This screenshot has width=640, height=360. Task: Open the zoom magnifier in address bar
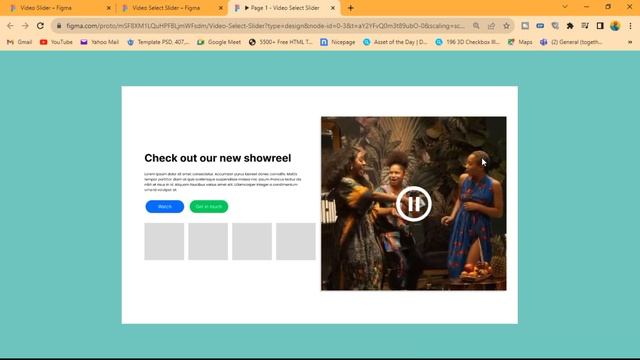[x=476, y=26]
